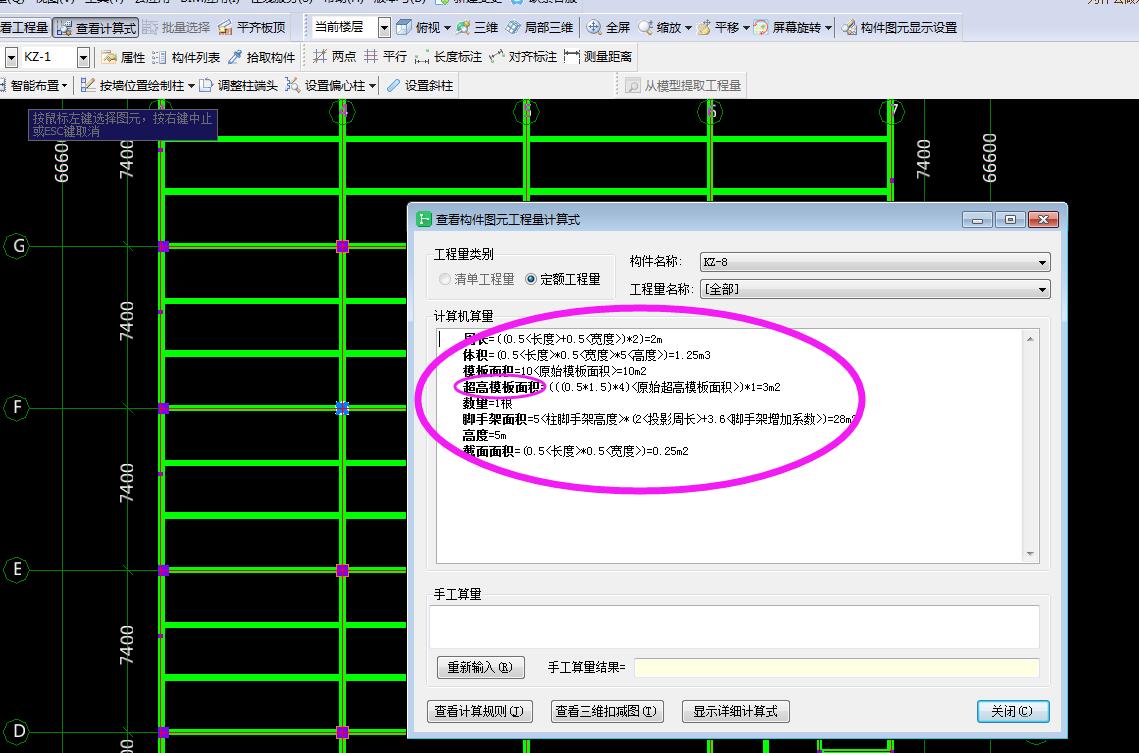1139x753 pixels.
Task: Click 设置斜柱 tool
Action: click(x=420, y=86)
